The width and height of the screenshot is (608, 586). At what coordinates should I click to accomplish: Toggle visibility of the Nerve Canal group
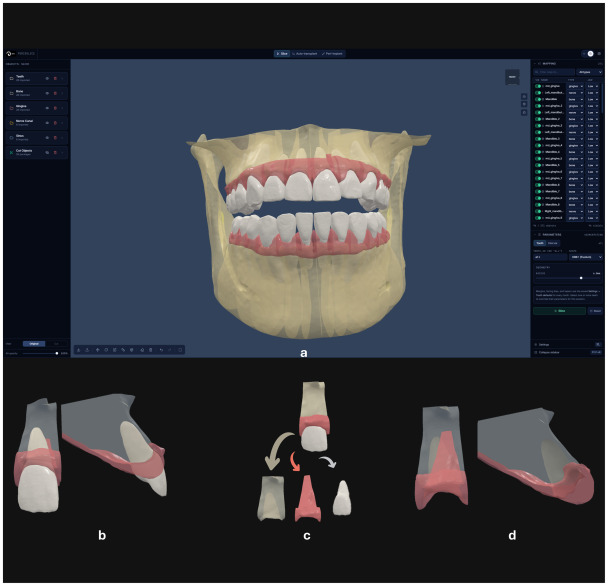point(47,123)
